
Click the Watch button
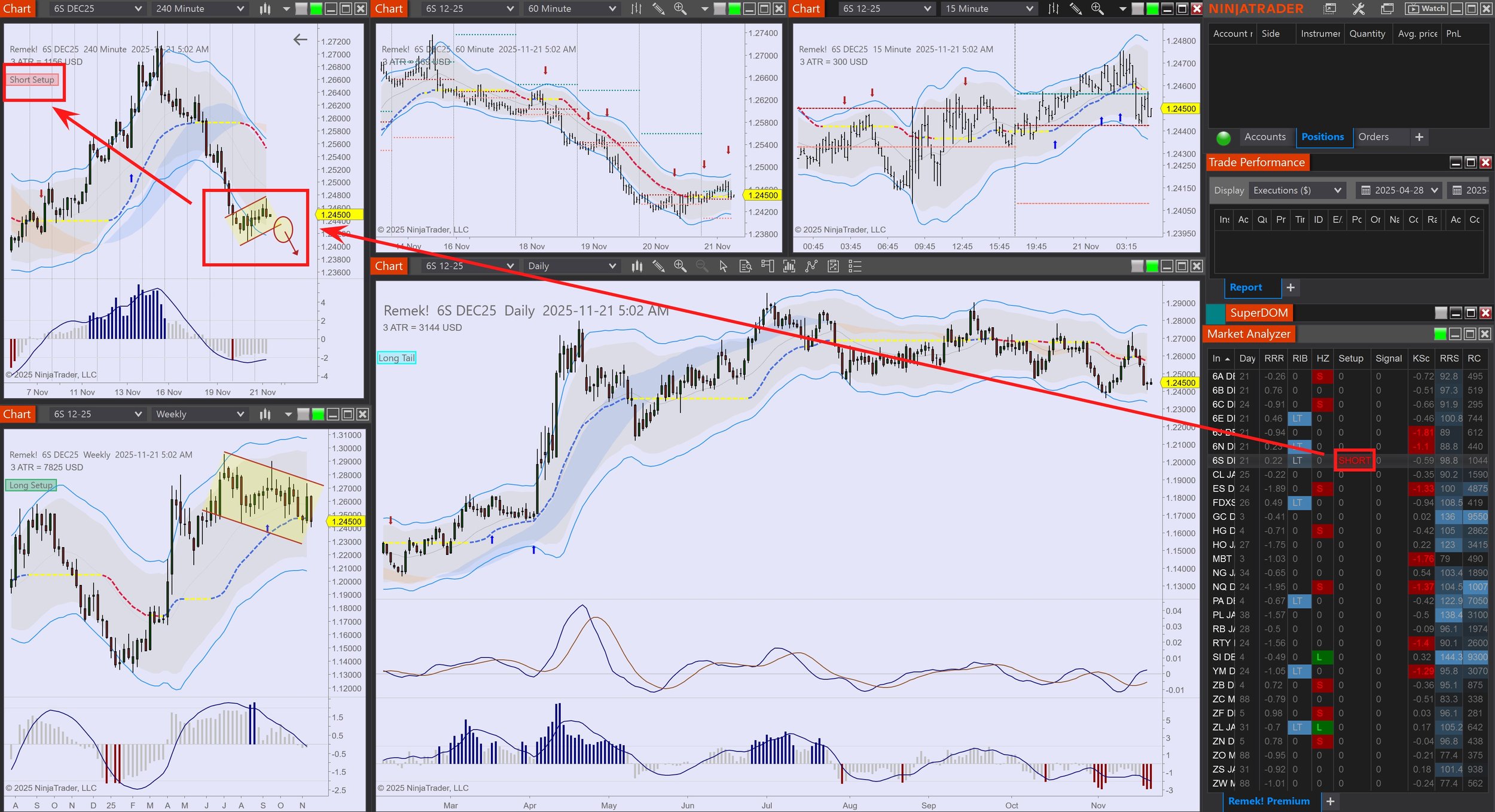tap(1427, 9)
